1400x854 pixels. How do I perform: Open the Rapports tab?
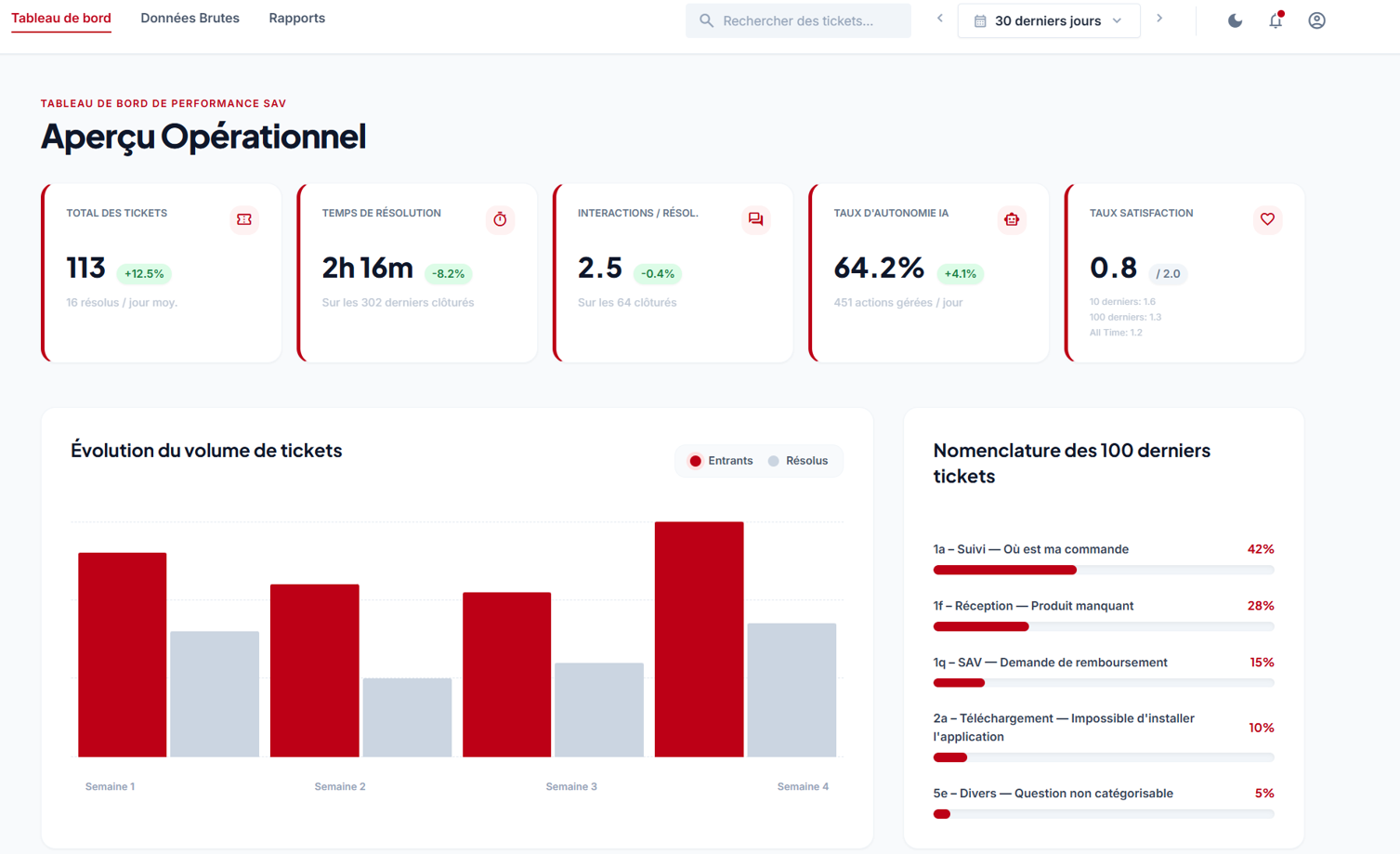click(296, 18)
